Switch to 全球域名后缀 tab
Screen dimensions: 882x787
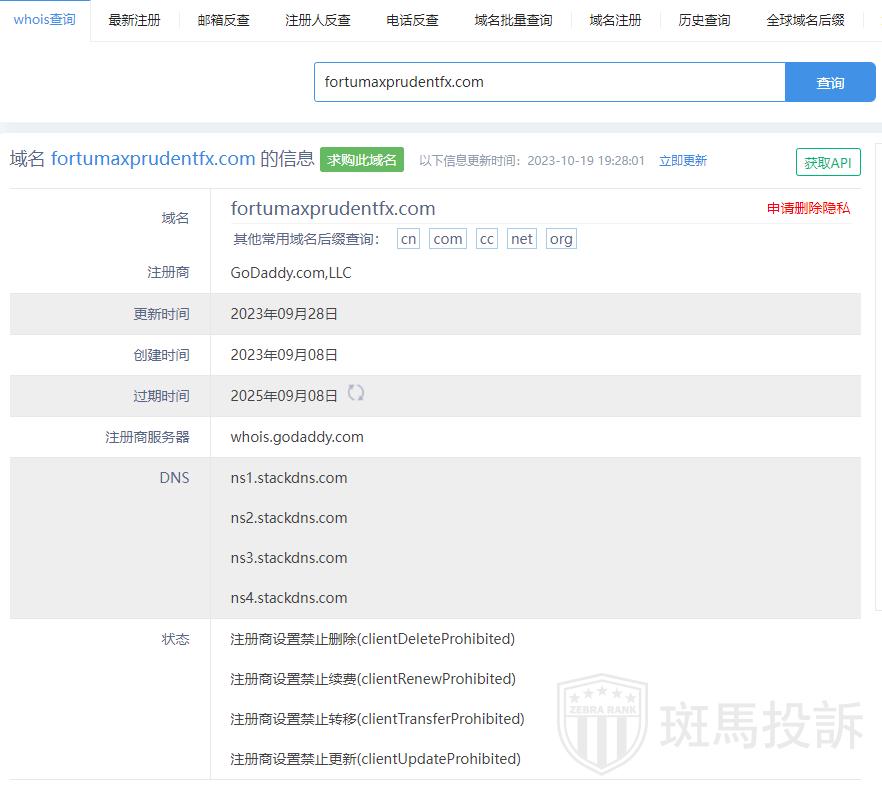805,20
